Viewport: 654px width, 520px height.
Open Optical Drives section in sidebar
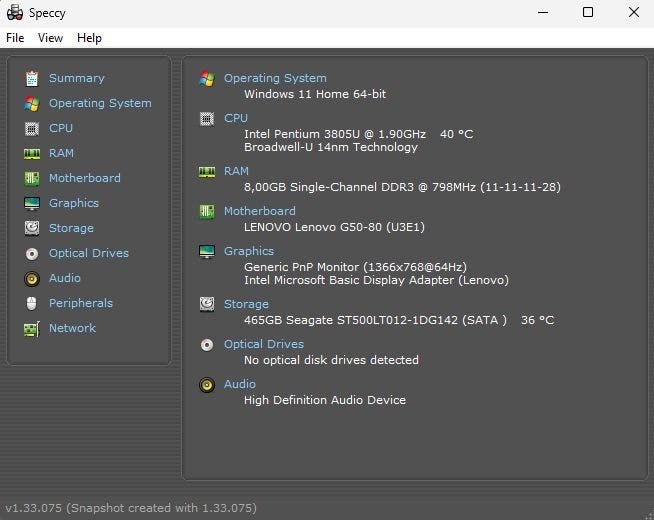(89, 253)
